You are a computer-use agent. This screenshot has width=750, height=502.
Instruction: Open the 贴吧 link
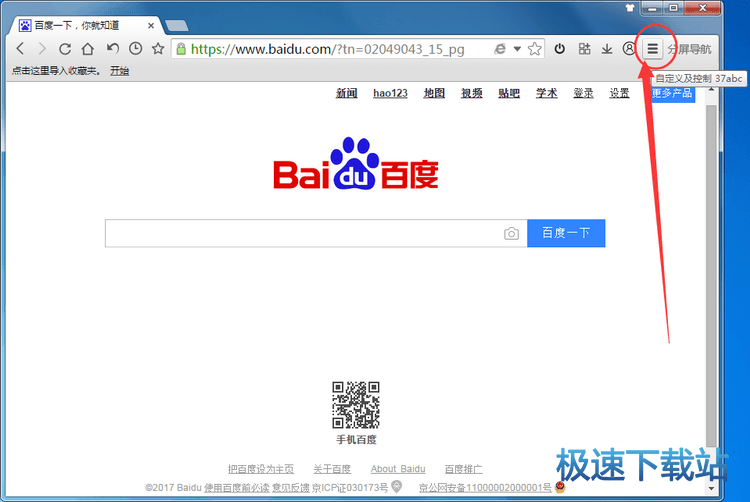508,93
